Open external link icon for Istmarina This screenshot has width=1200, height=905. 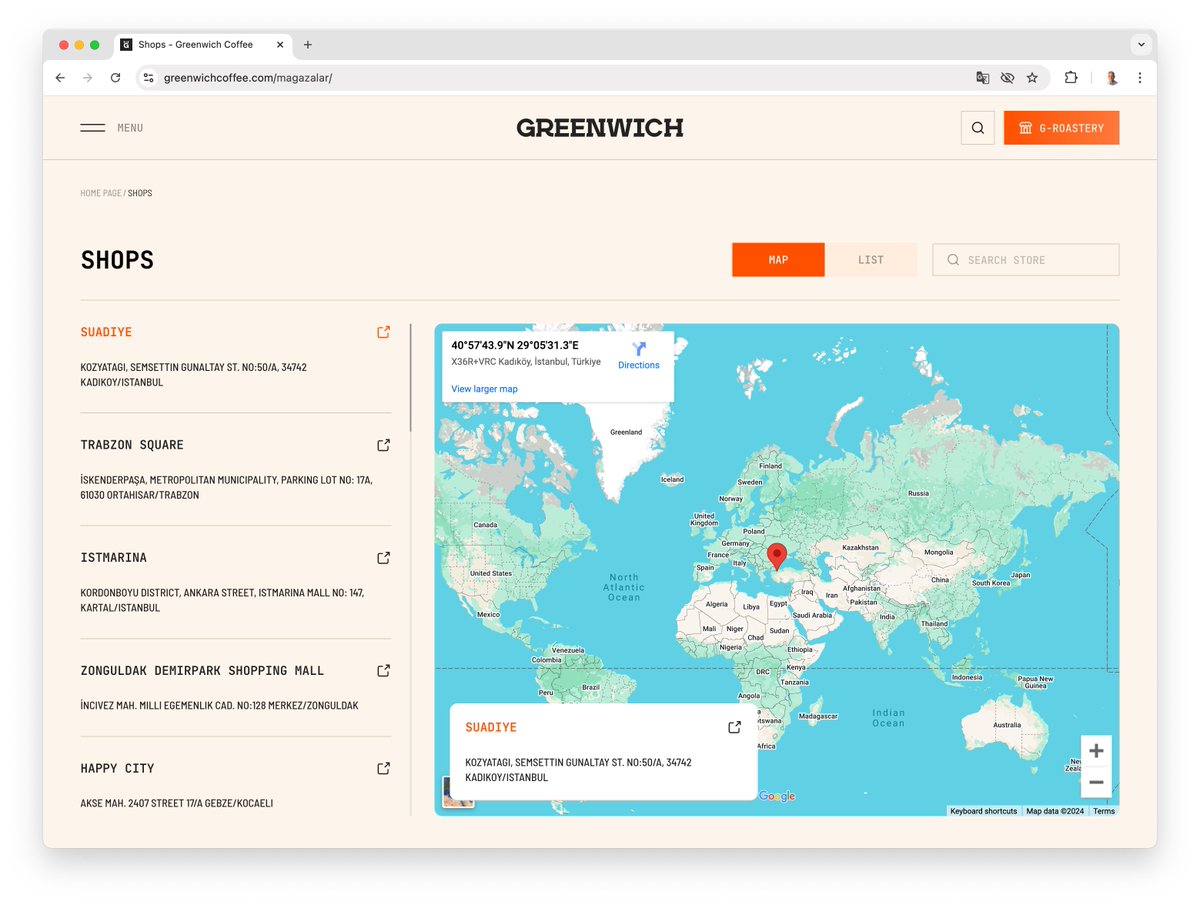pyautogui.click(x=383, y=558)
